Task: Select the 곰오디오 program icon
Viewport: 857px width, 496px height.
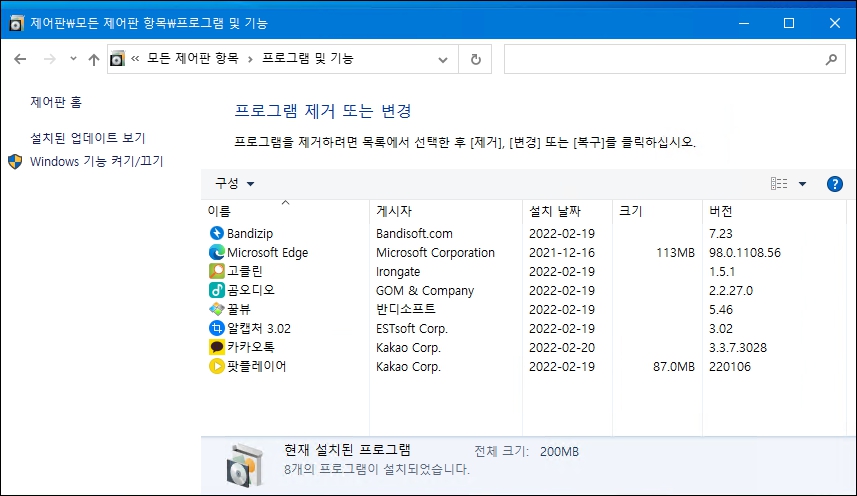Action: [x=216, y=290]
